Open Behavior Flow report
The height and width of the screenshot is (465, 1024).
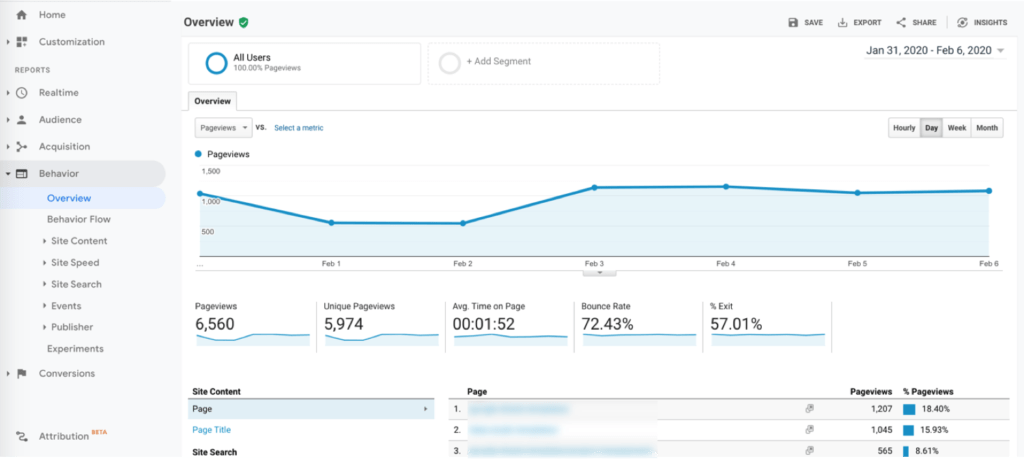(79, 219)
